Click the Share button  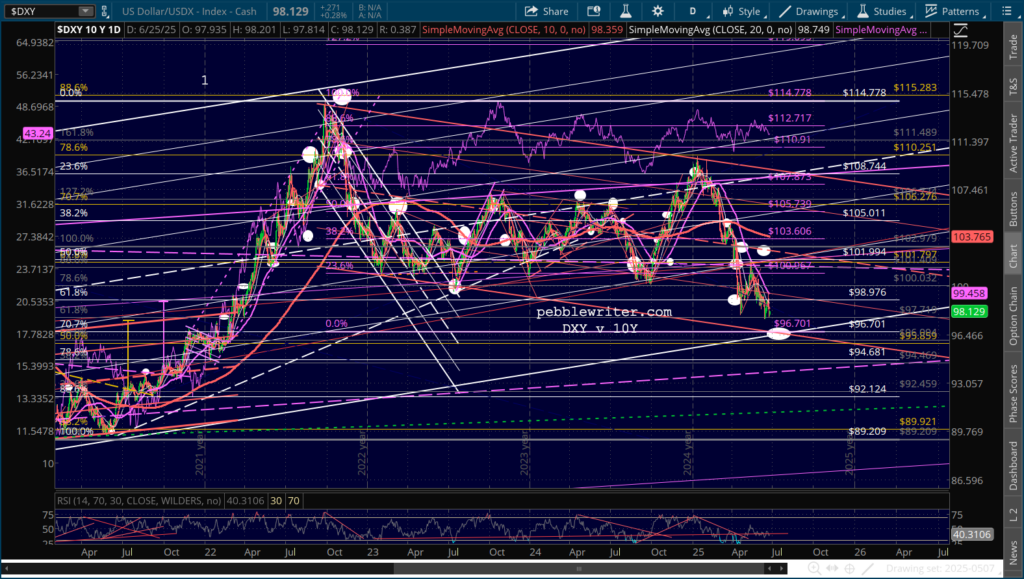548,11
